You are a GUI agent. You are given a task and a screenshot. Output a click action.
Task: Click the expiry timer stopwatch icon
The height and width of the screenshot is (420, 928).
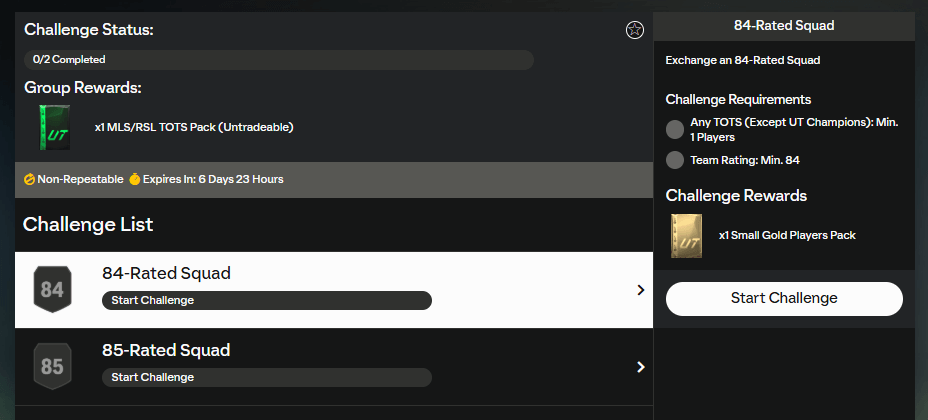(134, 180)
